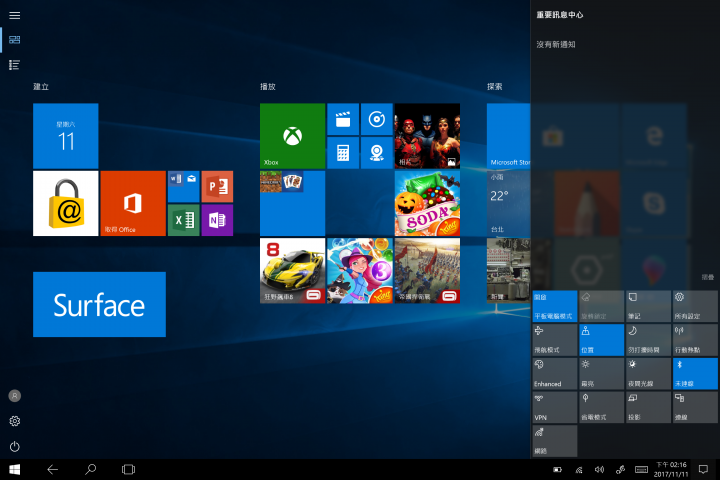Click the Start menu user account icon
Screen dimensions: 720x480
pyautogui.click(x=15, y=396)
